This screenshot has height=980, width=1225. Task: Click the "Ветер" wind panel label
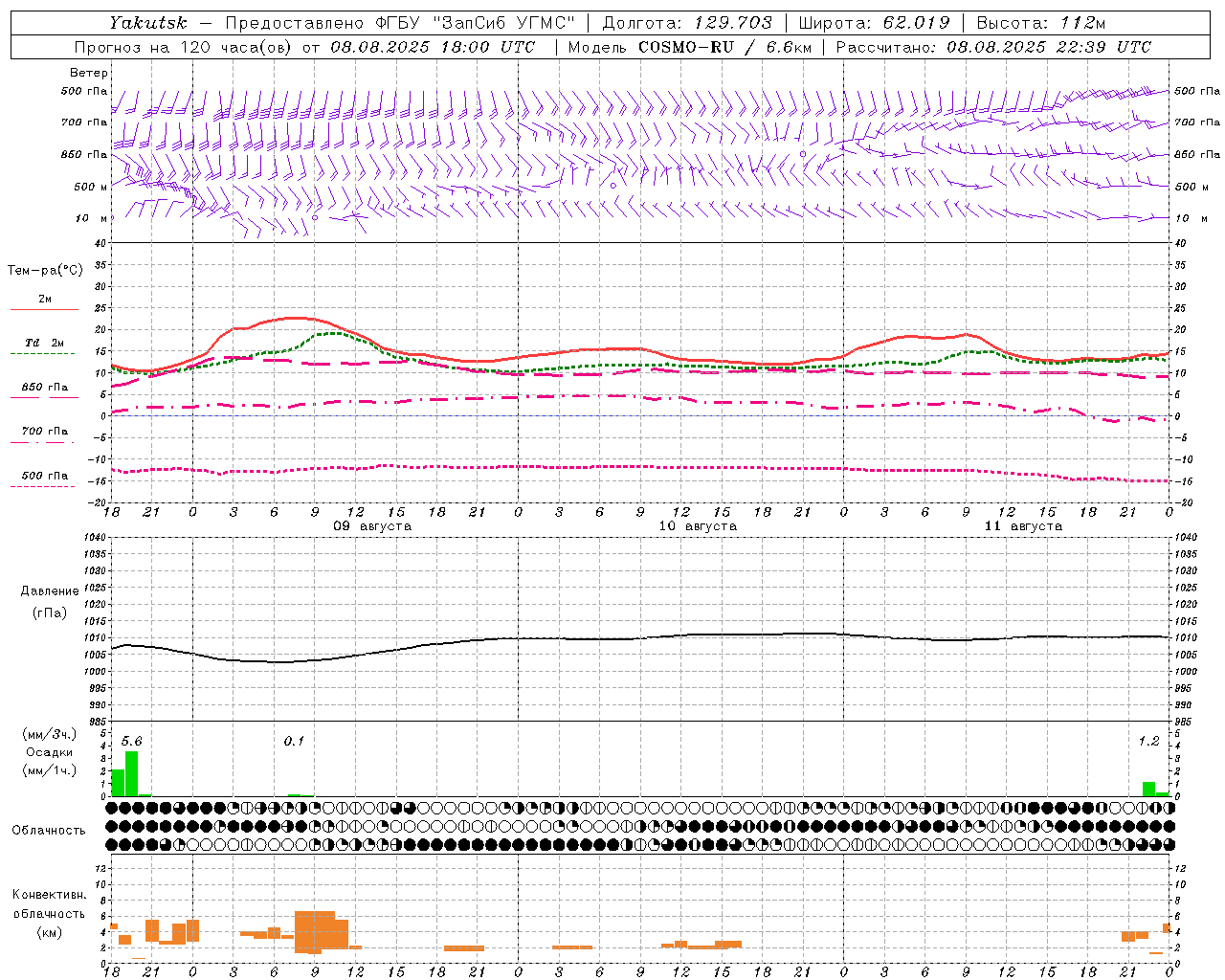[89, 73]
